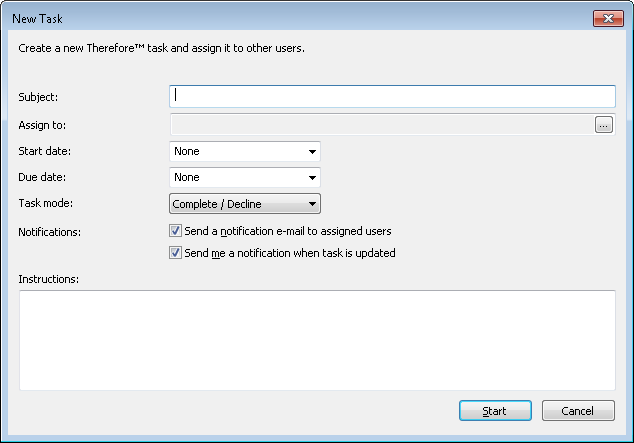
Task: Close the New Task dialog window
Action: pos(607,18)
